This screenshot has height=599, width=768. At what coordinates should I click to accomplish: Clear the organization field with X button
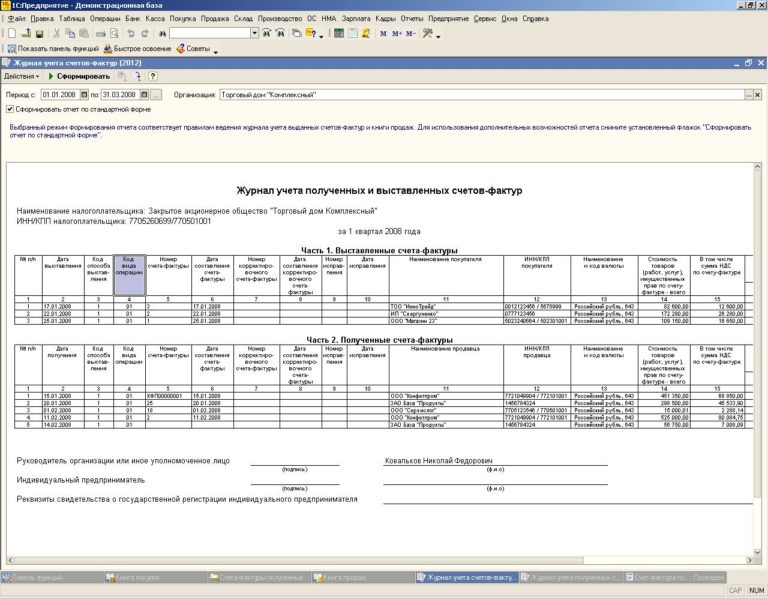(x=757, y=95)
